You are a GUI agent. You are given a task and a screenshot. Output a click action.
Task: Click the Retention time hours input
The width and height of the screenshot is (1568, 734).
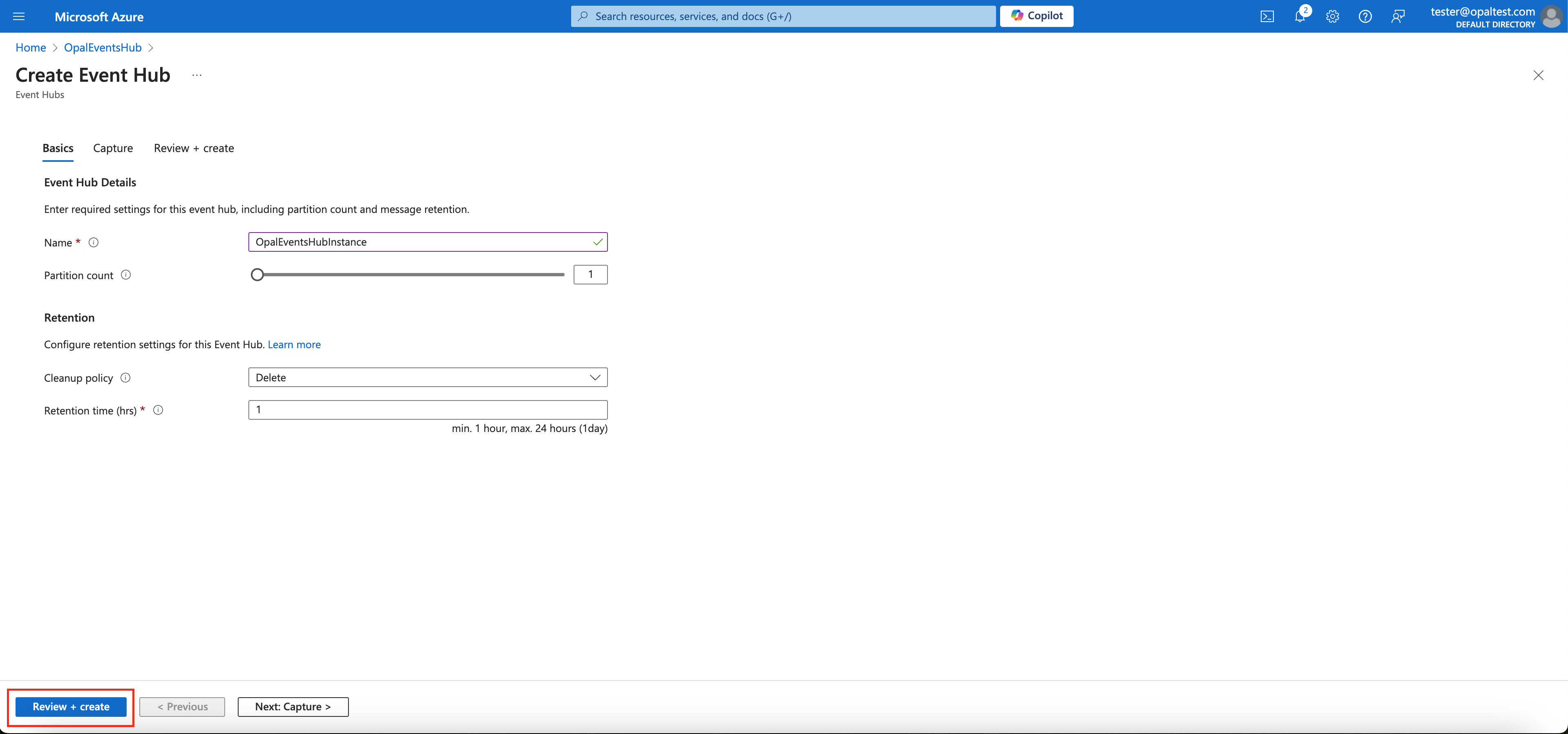(427, 410)
